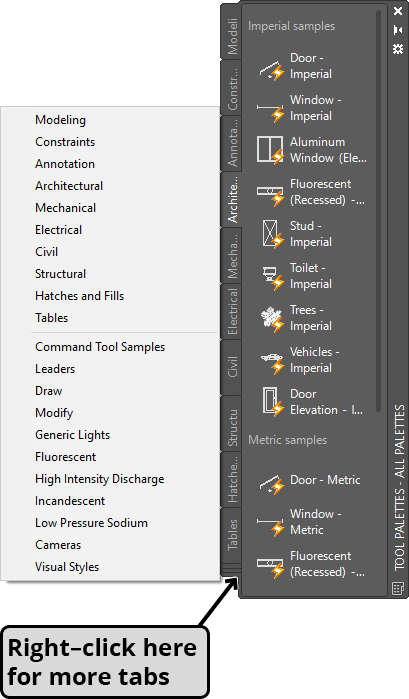The image size is (409, 699).
Task: Select Architectural in the tab menu
Action: coord(69,186)
